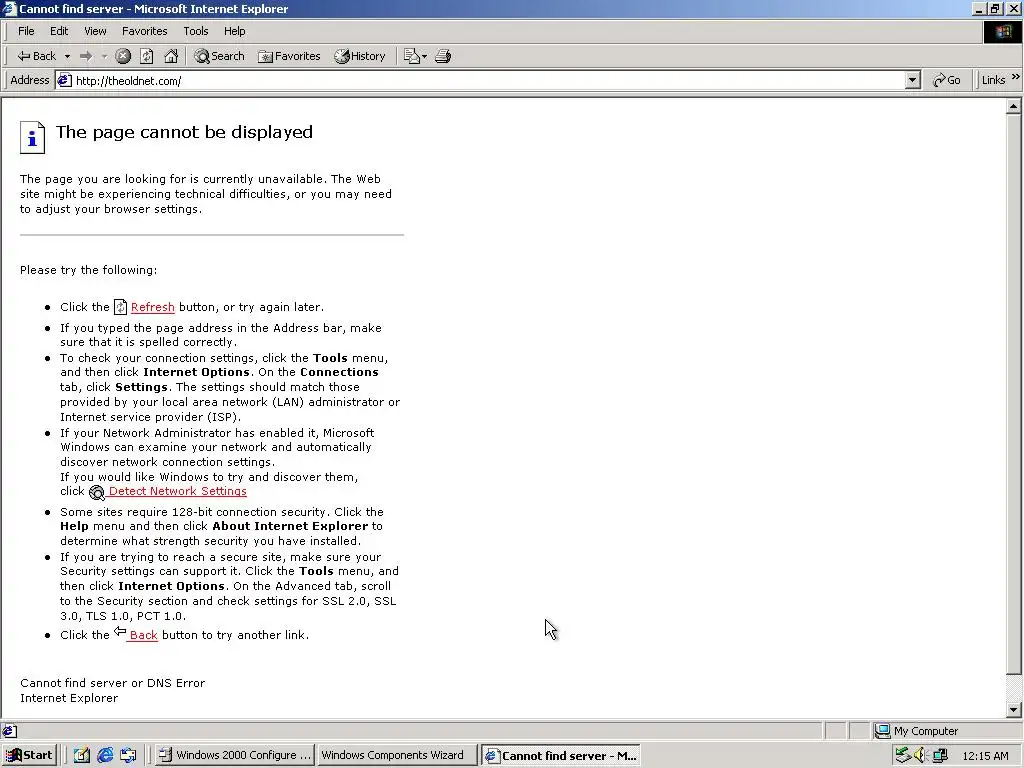
Task: Launch the Show Desktop quick launch icon
Action: point(82,755)
